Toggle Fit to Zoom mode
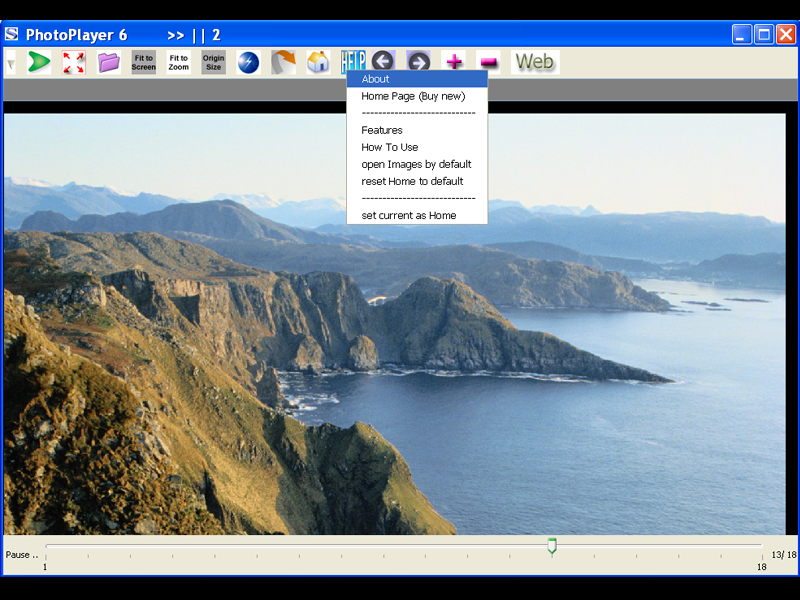This screenshot has width=800, height=600. click(177, 61)
